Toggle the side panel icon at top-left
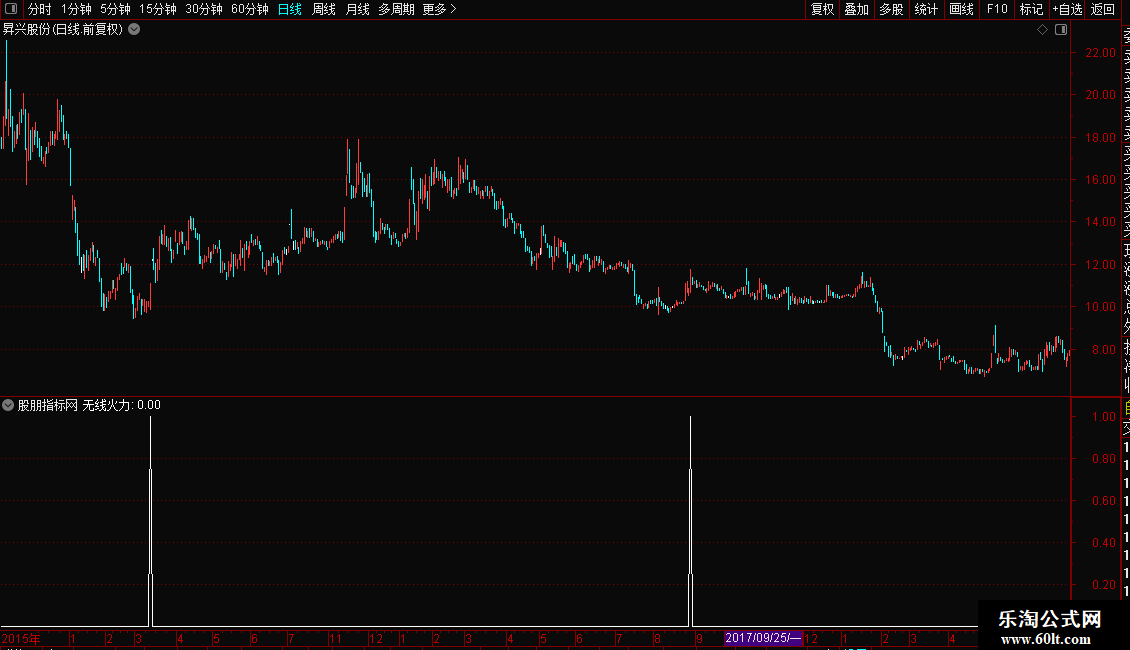Image resolution: width=1130 pixels, height=650 pixels. tap(11, 9)
